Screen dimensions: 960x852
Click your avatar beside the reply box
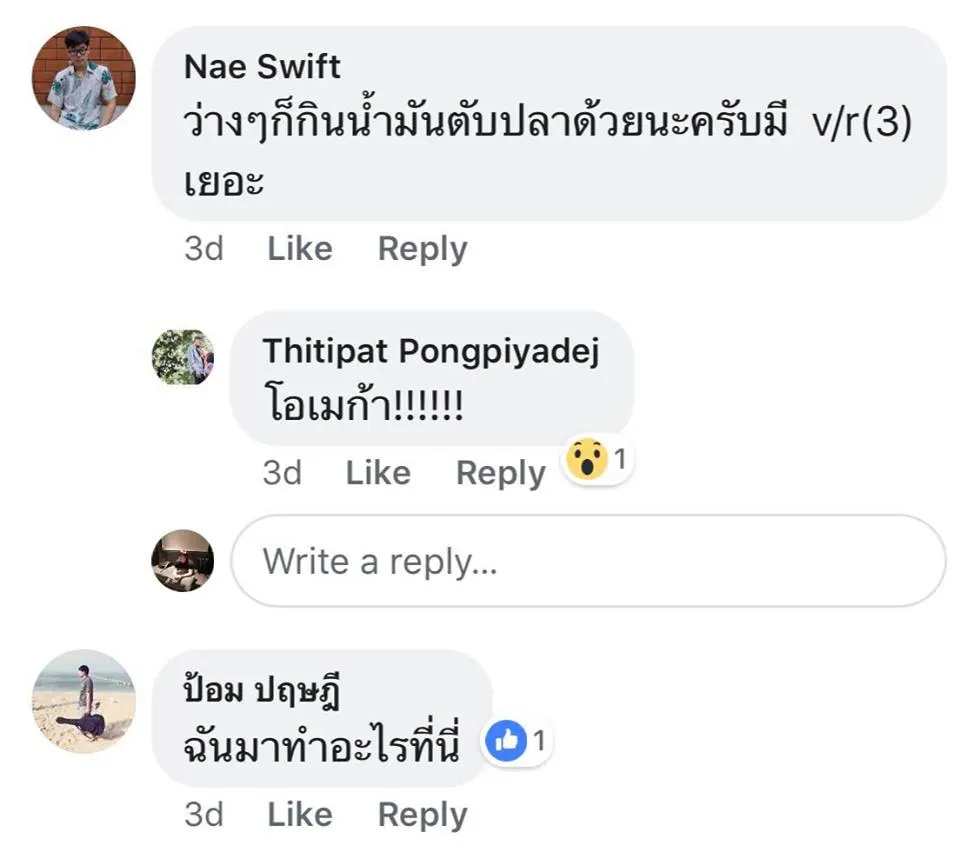click(183, 561)
